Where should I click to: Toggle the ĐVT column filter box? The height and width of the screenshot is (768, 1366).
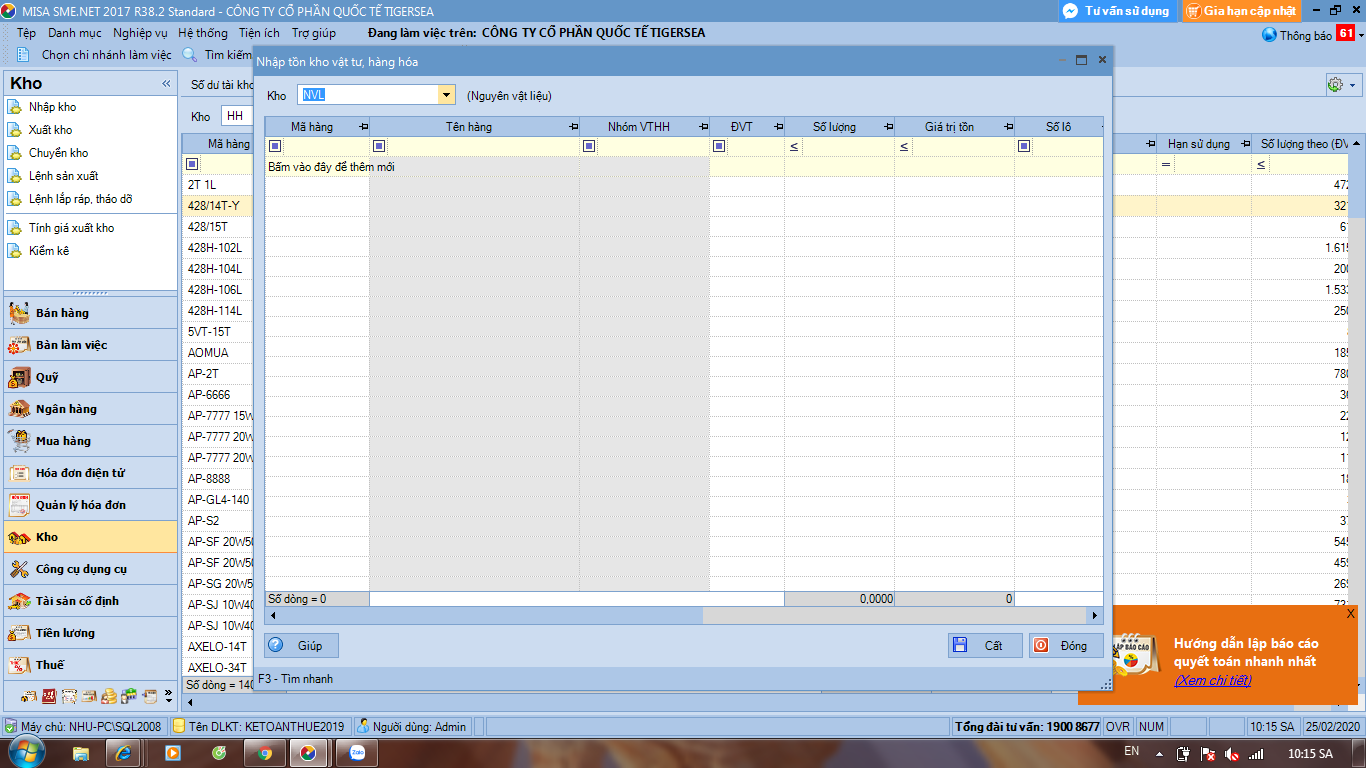coord(719,147)
